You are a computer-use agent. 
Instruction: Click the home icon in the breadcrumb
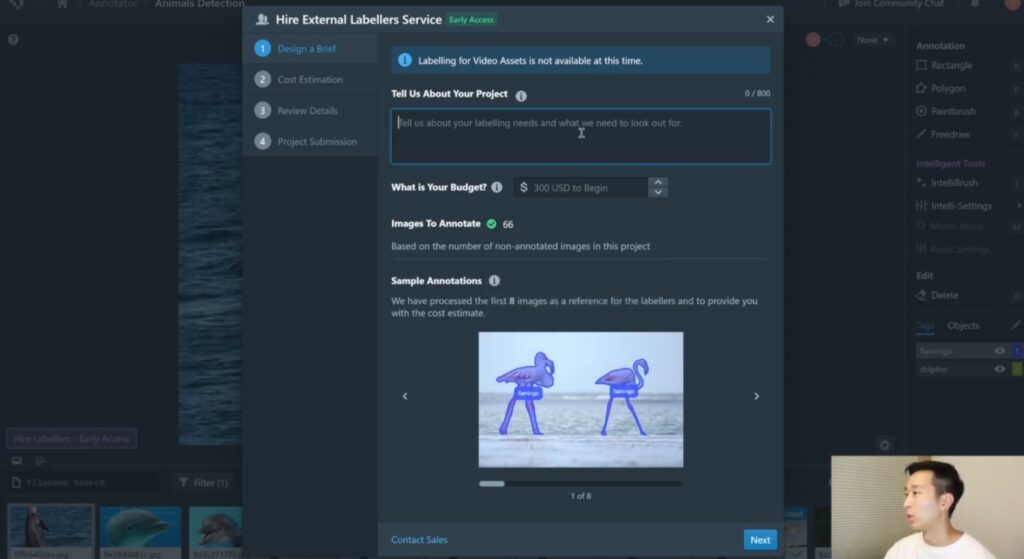62,4
